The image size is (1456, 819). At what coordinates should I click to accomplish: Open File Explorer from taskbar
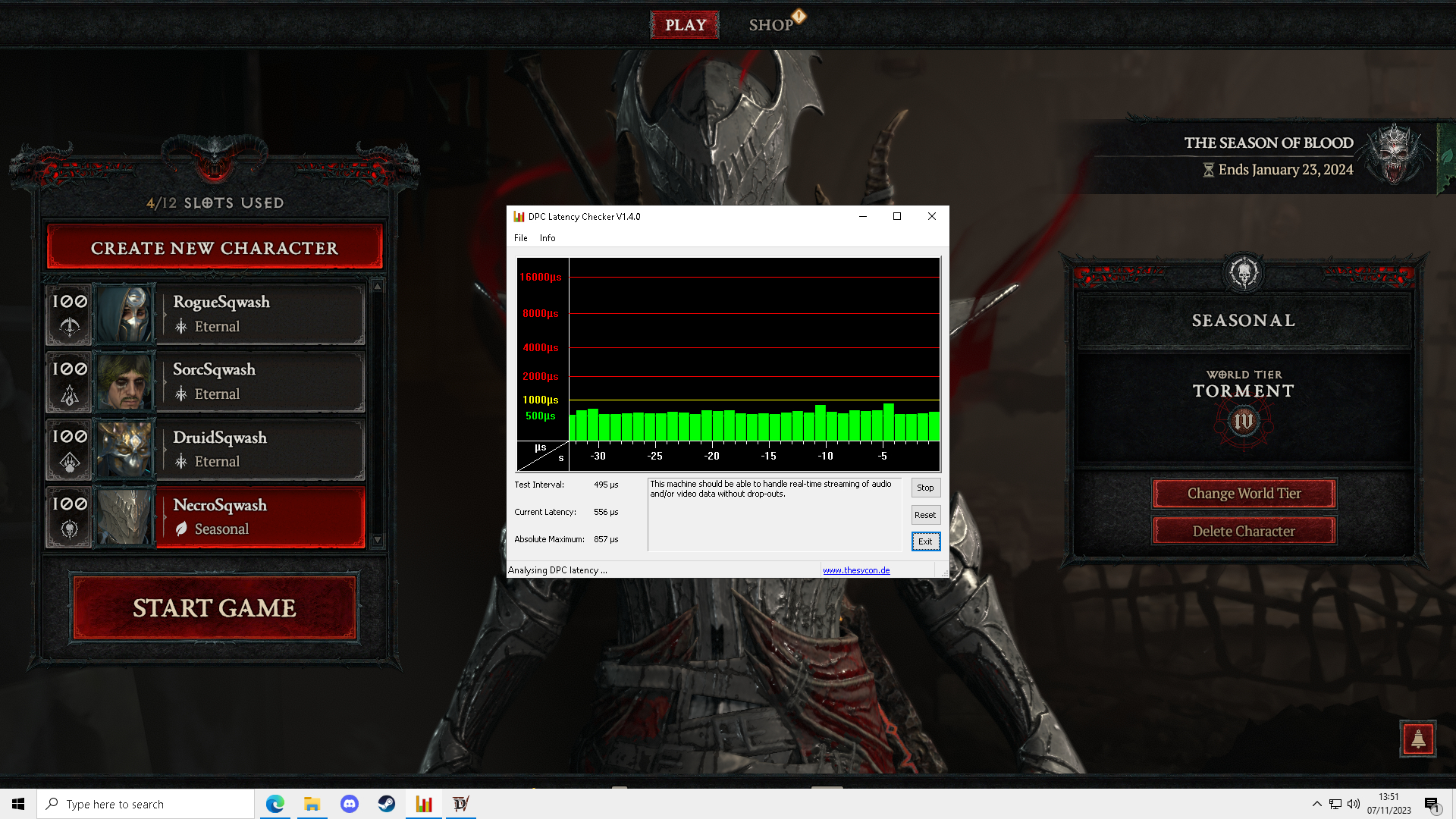pos(312,804)
